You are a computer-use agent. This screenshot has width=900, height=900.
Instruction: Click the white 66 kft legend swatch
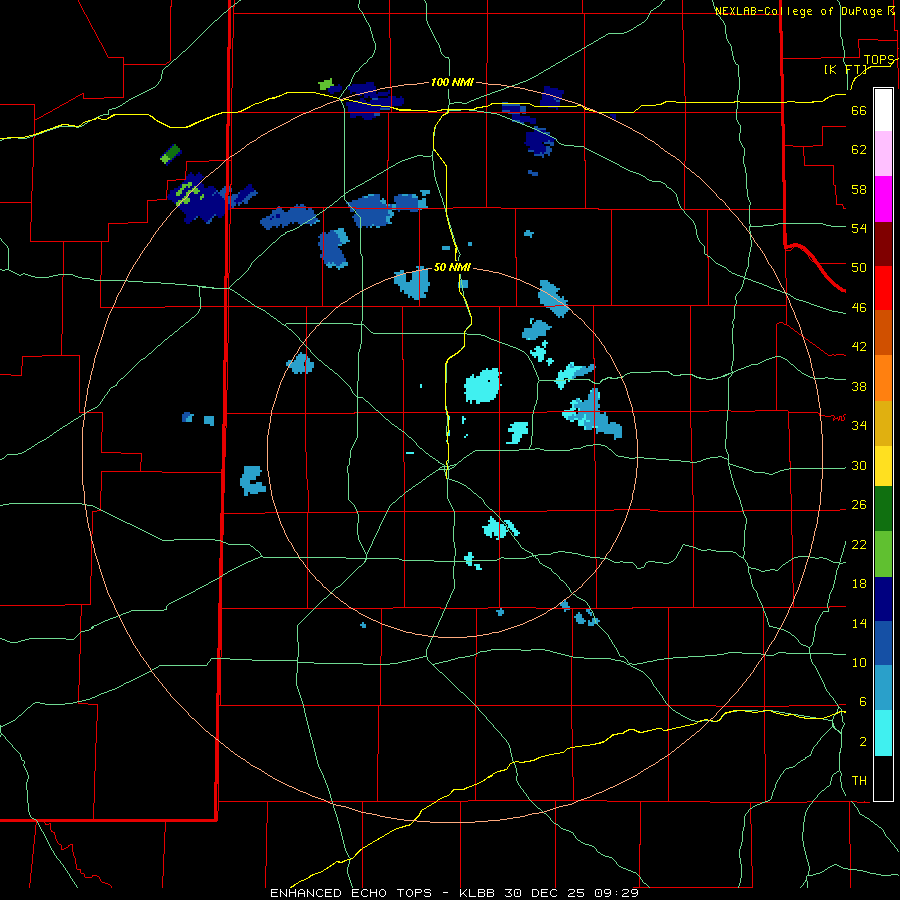(x=883, y=110)
